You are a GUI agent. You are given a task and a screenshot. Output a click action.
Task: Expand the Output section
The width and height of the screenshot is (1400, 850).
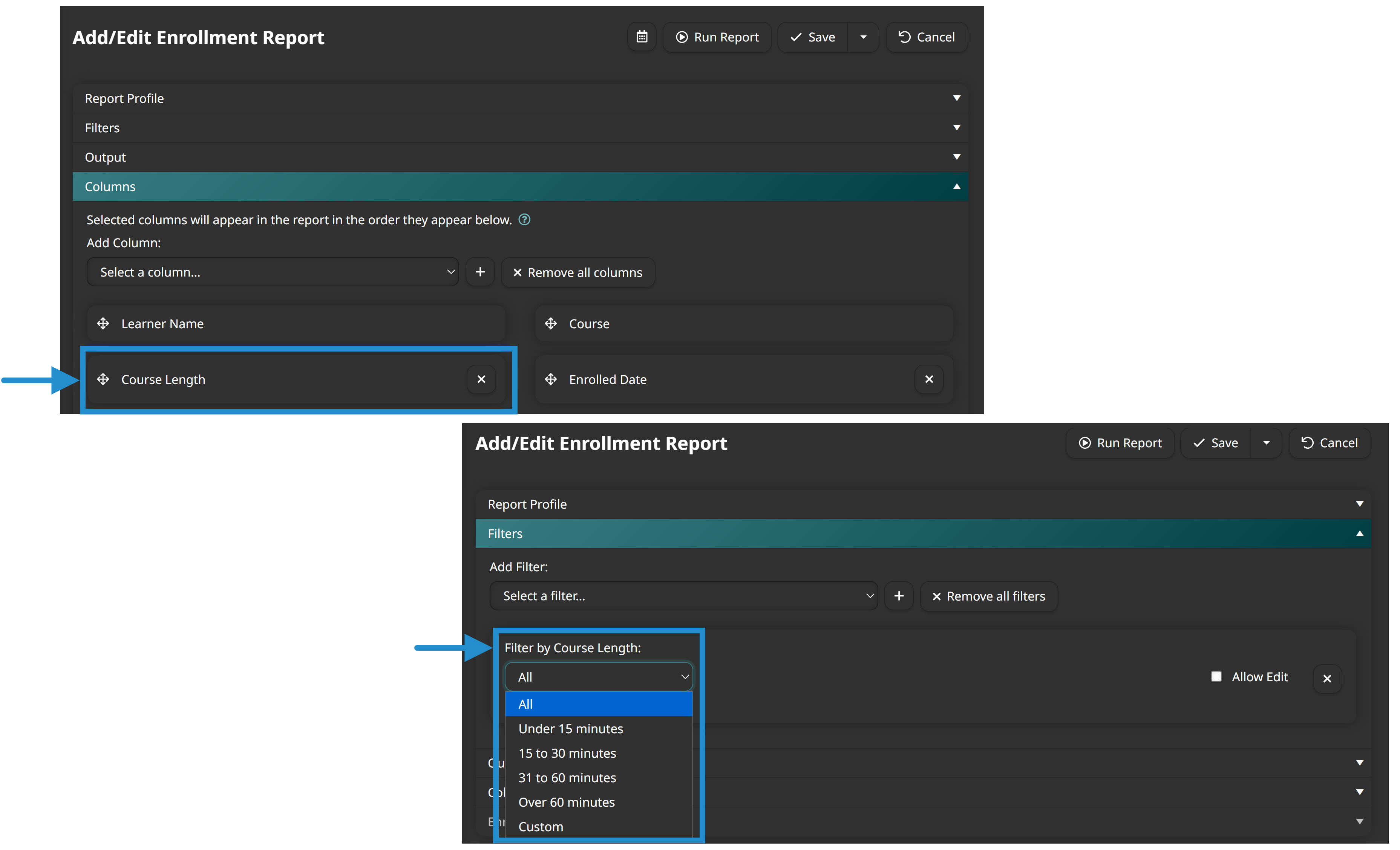520,157
